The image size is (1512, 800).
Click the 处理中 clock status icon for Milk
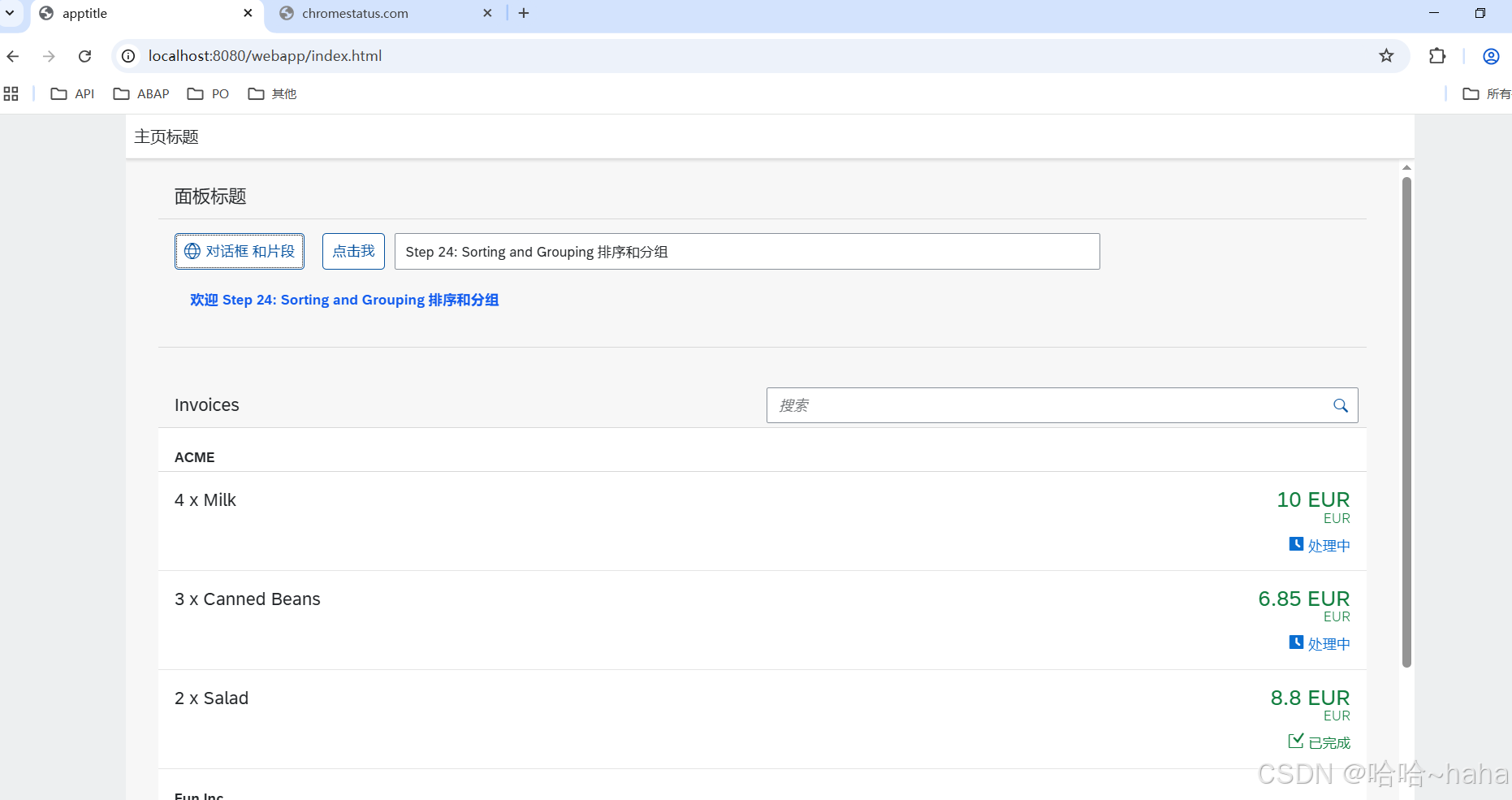pos(1296,544)
